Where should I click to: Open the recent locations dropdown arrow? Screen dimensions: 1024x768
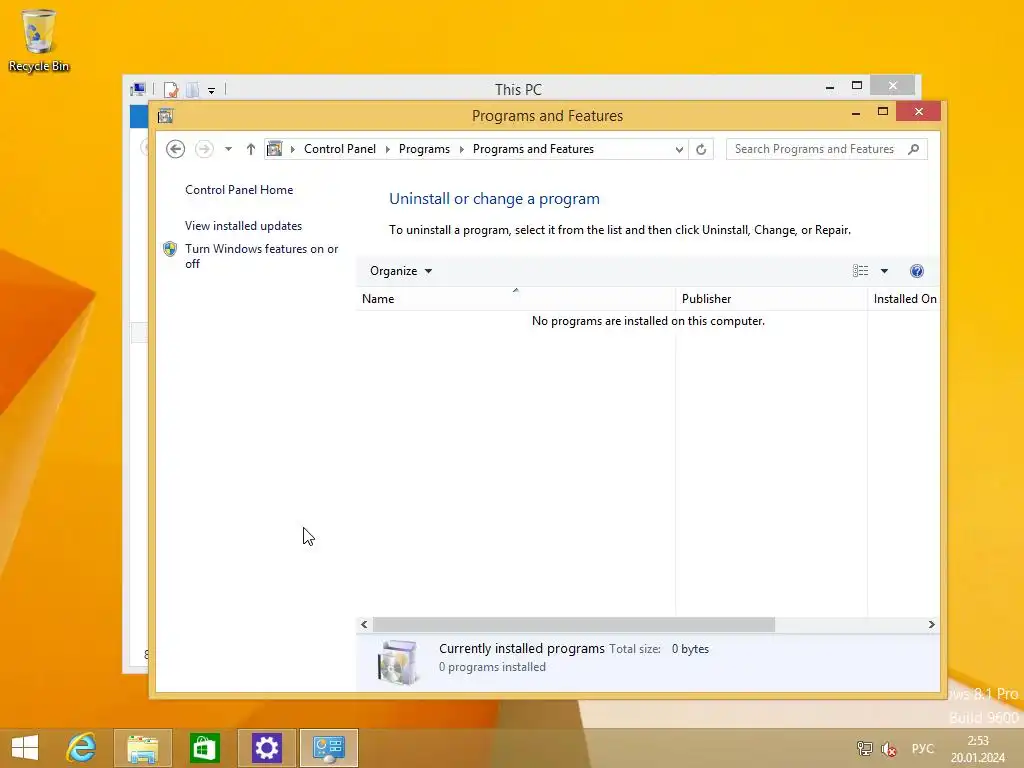(228, 149)
